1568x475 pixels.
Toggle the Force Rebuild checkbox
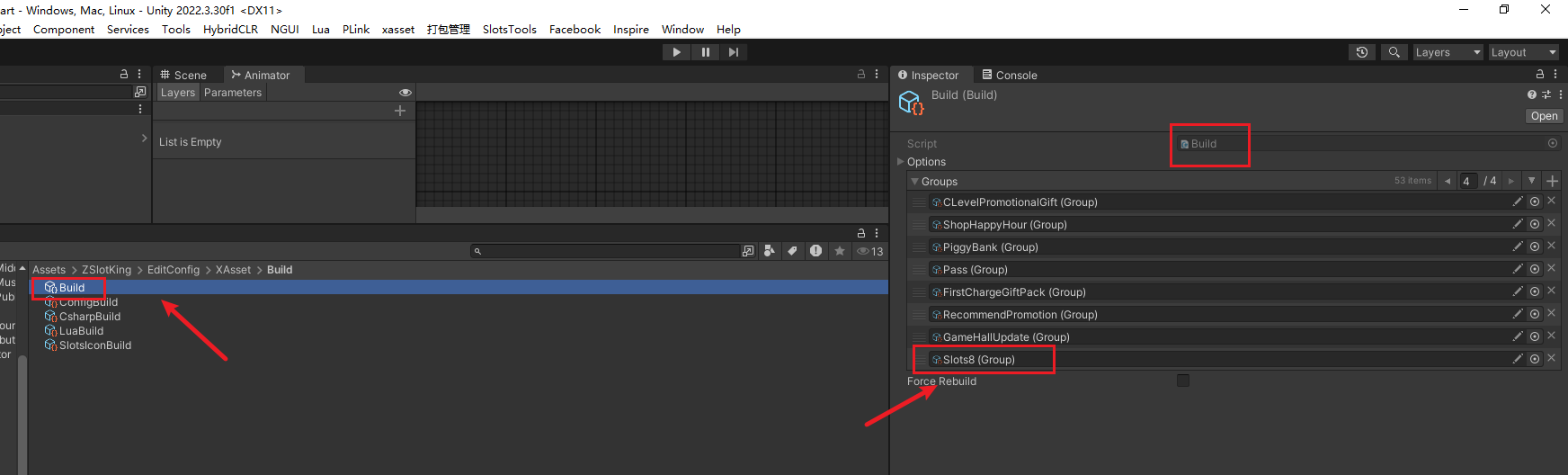pyautogui.click(x=1183, y=381)
